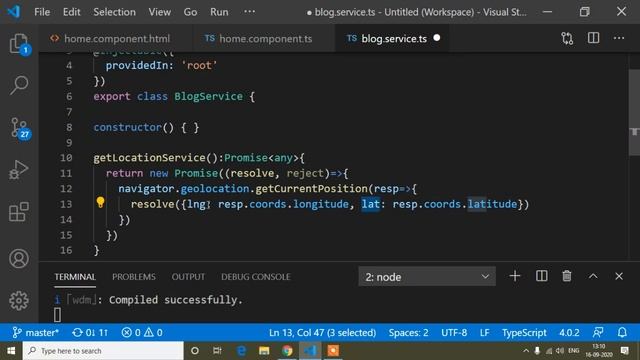Switch to the OUTPUT panel tab
Screen dimensions: 640x360
click(x=188, y=277)
